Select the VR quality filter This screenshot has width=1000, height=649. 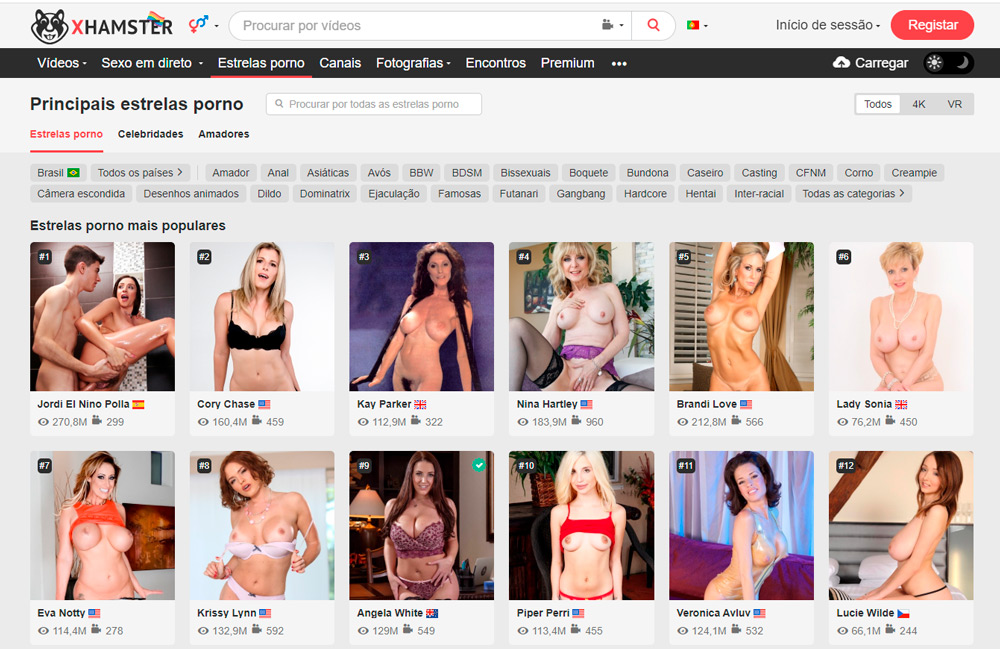[x=954, y=104]
